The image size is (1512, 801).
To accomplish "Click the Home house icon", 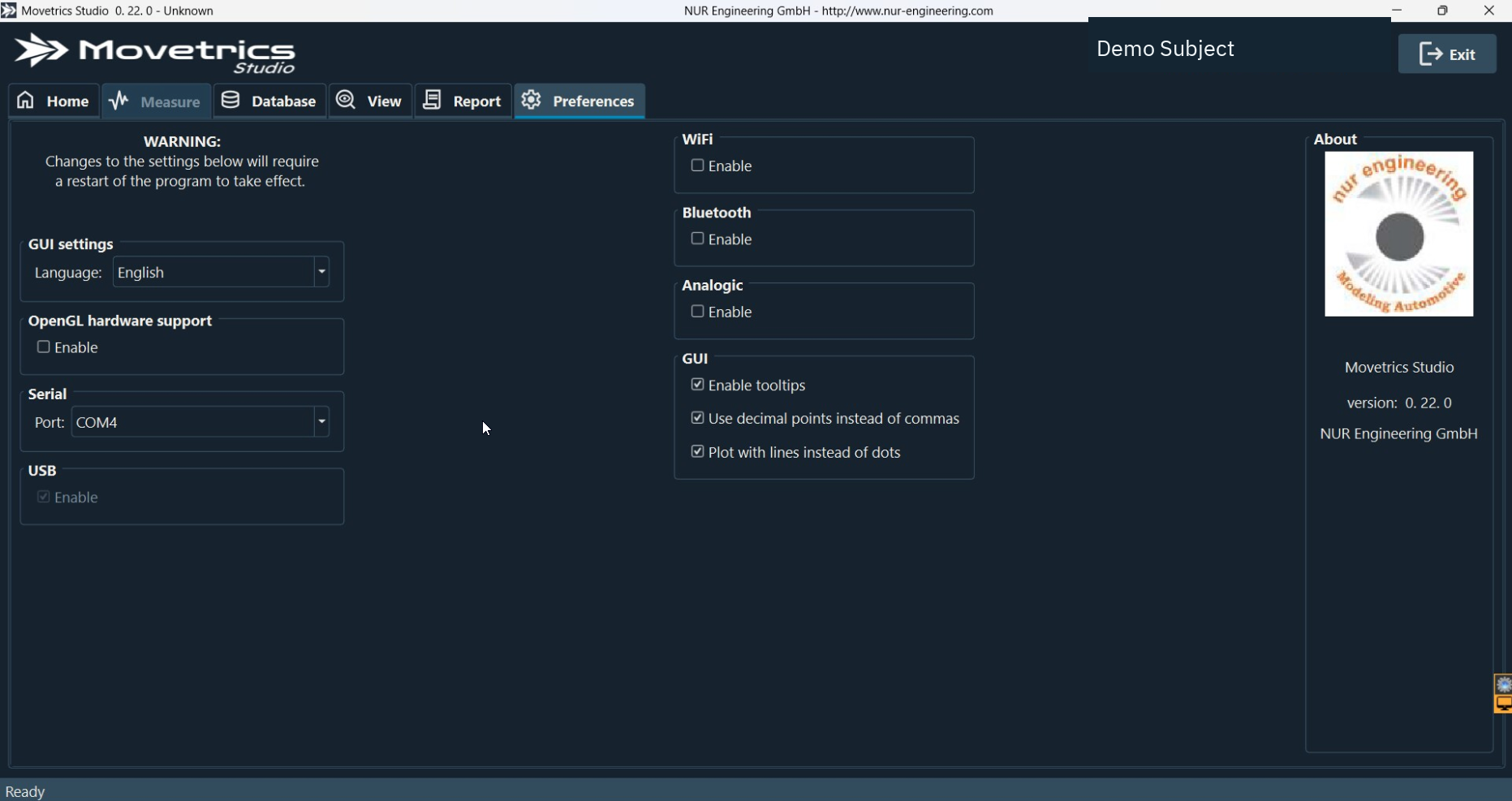I will [26, 100].
